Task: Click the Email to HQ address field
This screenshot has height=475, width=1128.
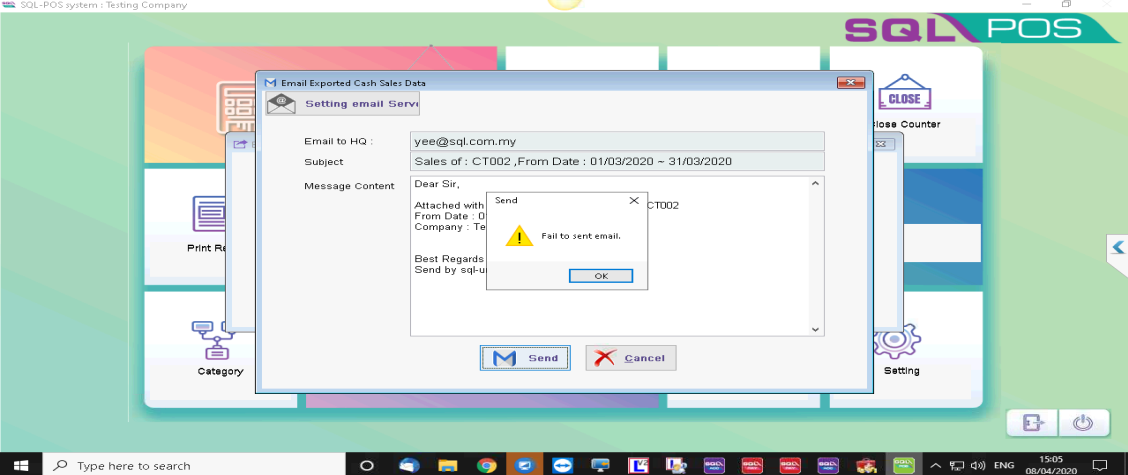Action: click(x=617, y=141)
